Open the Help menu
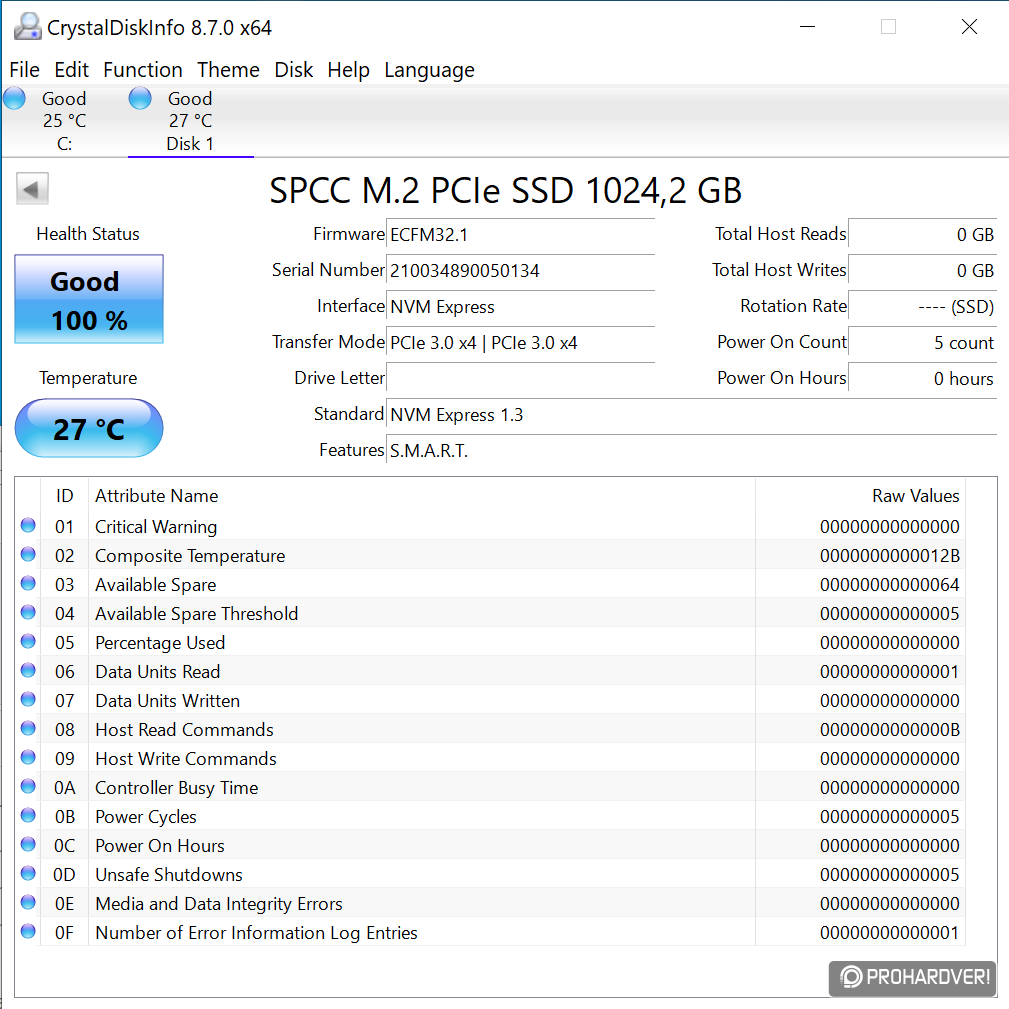 pos(348,69)
